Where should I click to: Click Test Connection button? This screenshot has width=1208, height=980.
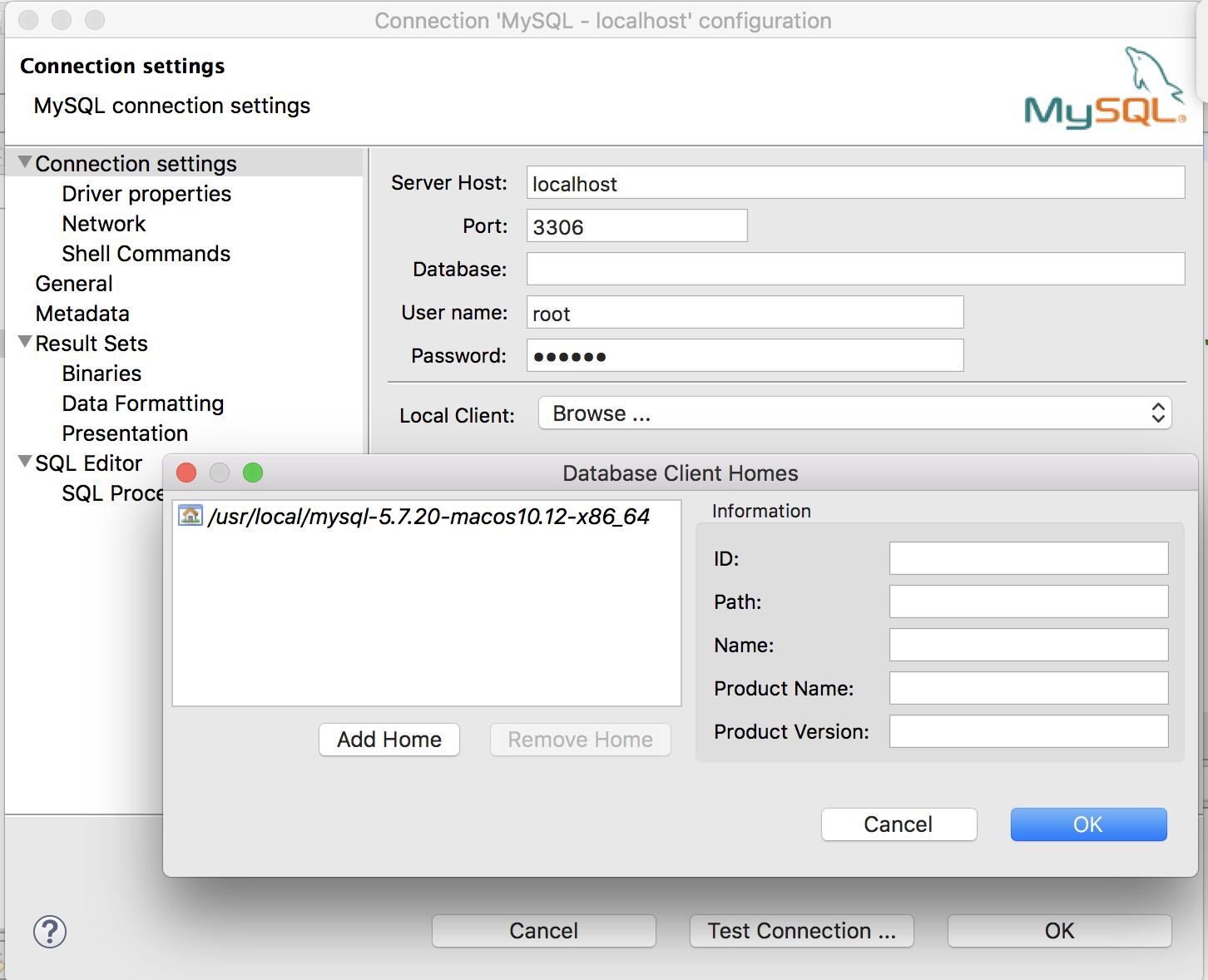coord(802,931)
